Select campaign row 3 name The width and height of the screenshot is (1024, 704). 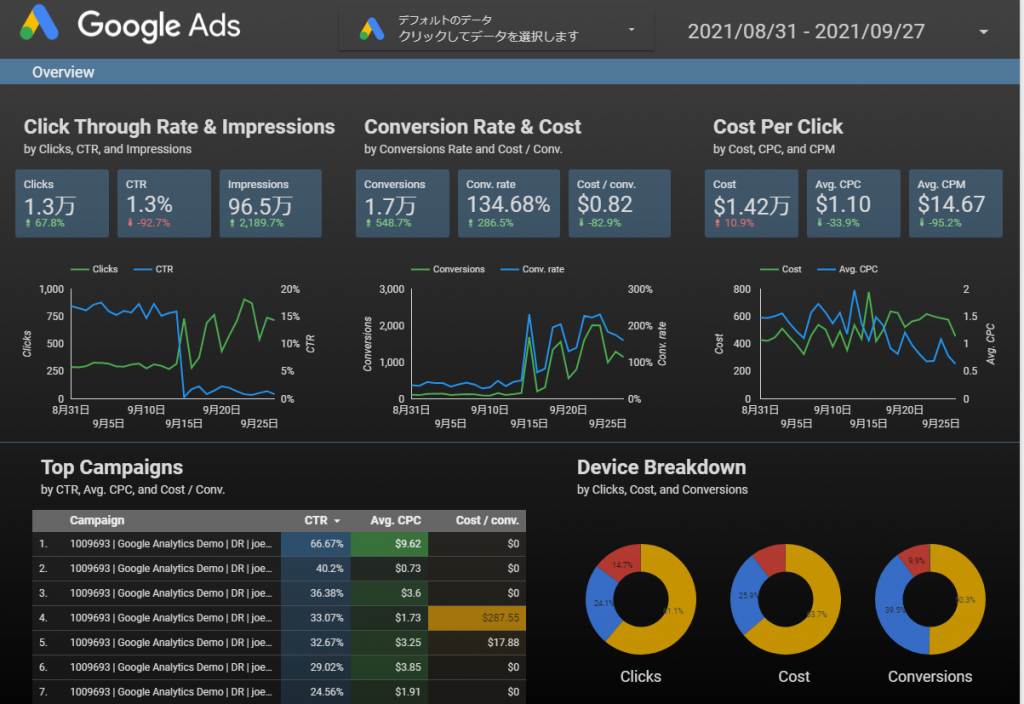click(x=171, y=594)
